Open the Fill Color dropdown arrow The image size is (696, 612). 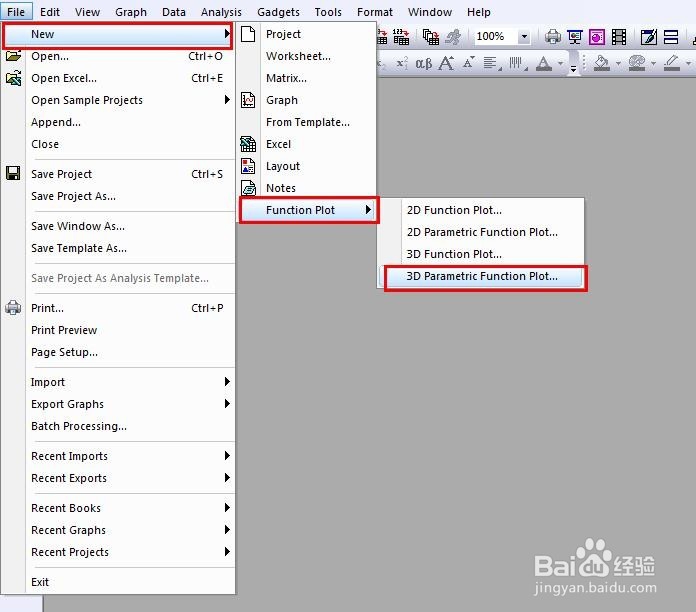click(618, 63)
